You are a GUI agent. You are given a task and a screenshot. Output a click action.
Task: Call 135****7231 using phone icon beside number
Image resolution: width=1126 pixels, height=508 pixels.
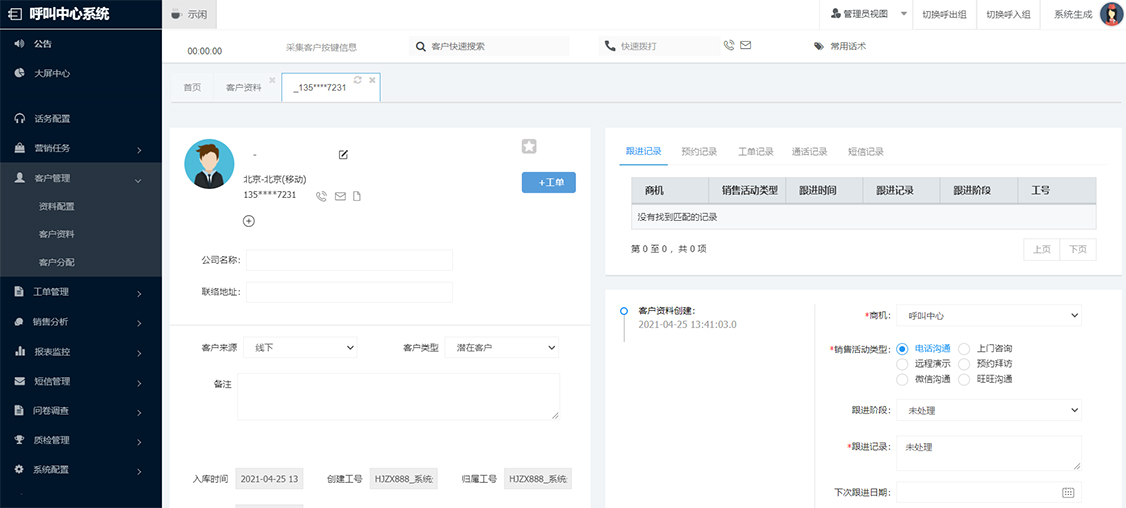[x=322, y=196]
